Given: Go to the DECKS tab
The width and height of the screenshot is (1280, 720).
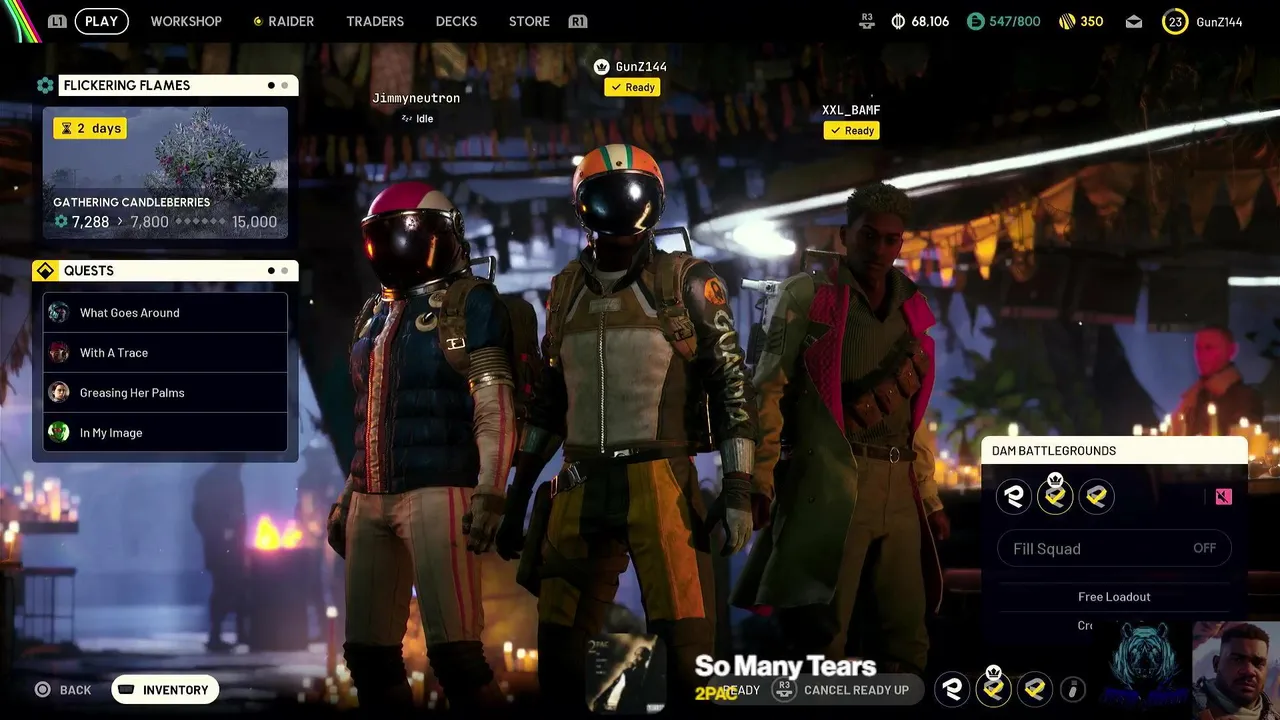Looking at the screenshot, I should 456,21.
